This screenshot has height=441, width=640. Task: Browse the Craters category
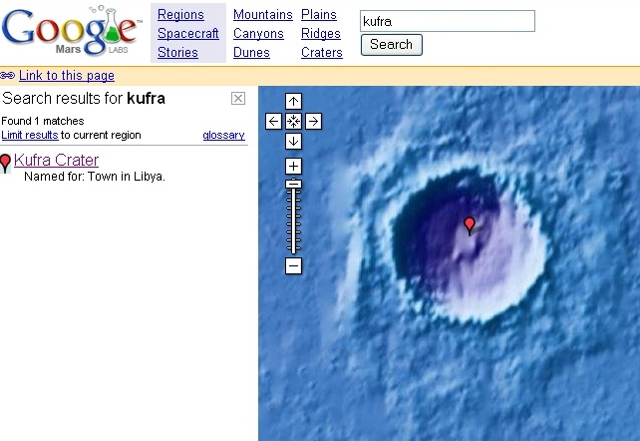[322, 53]
